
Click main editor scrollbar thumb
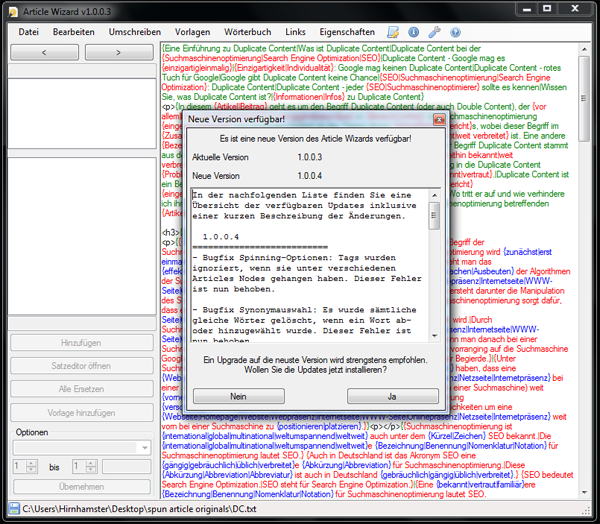click(x=584, y=99)
